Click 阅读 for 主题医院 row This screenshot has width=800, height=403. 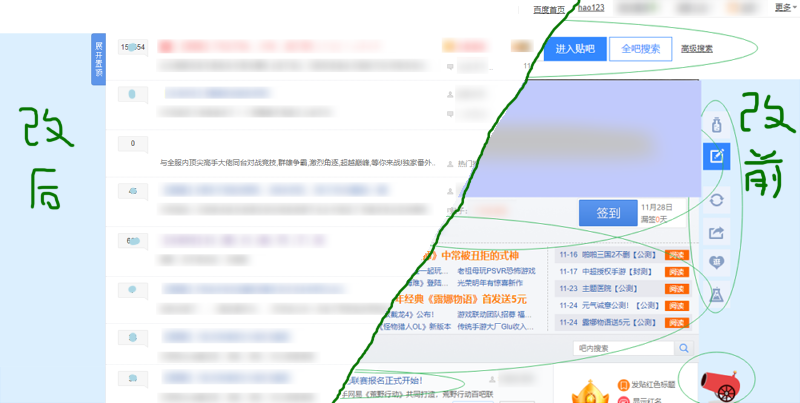tap(677, 289)
